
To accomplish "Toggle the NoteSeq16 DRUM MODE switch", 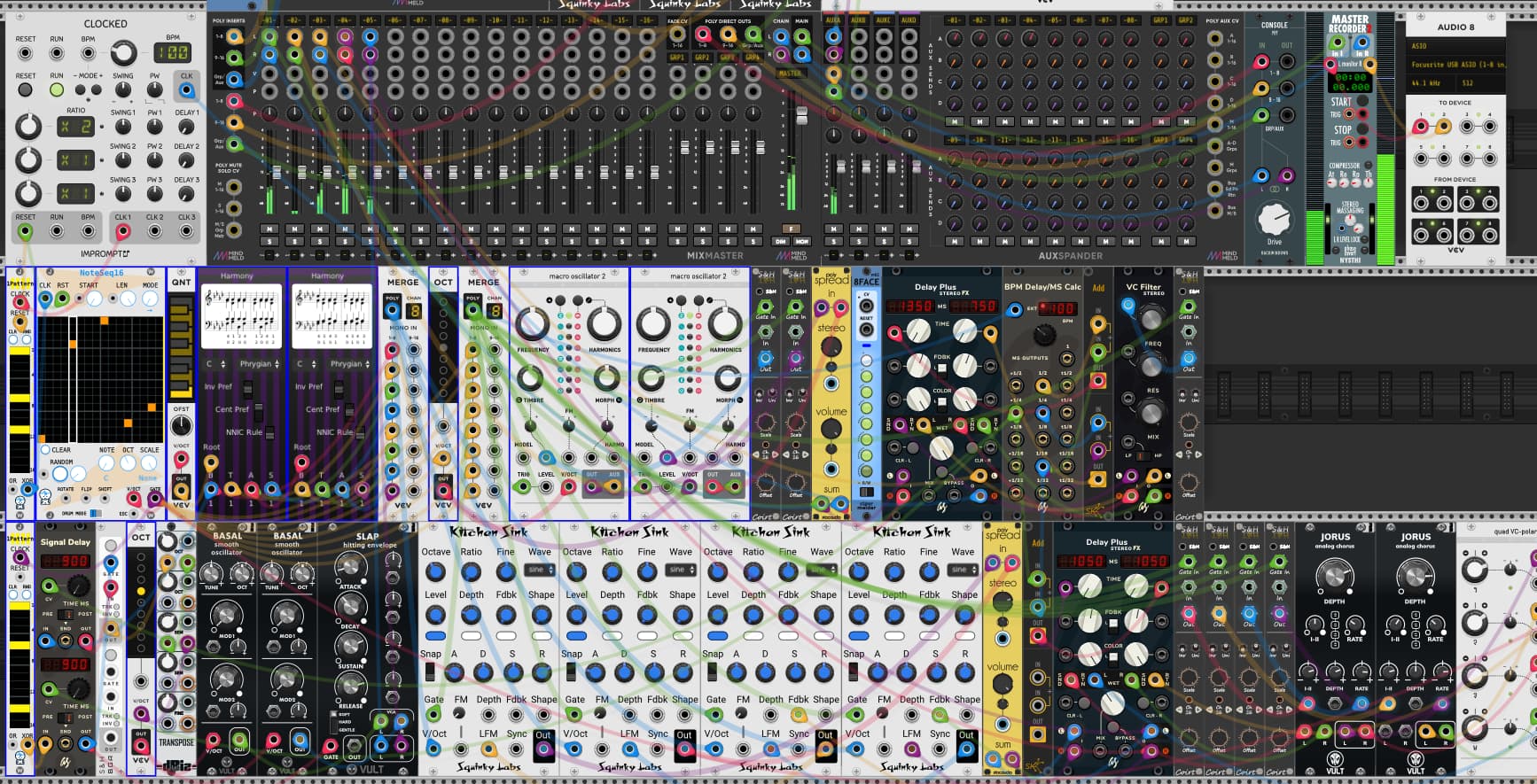I will (96, 513).
